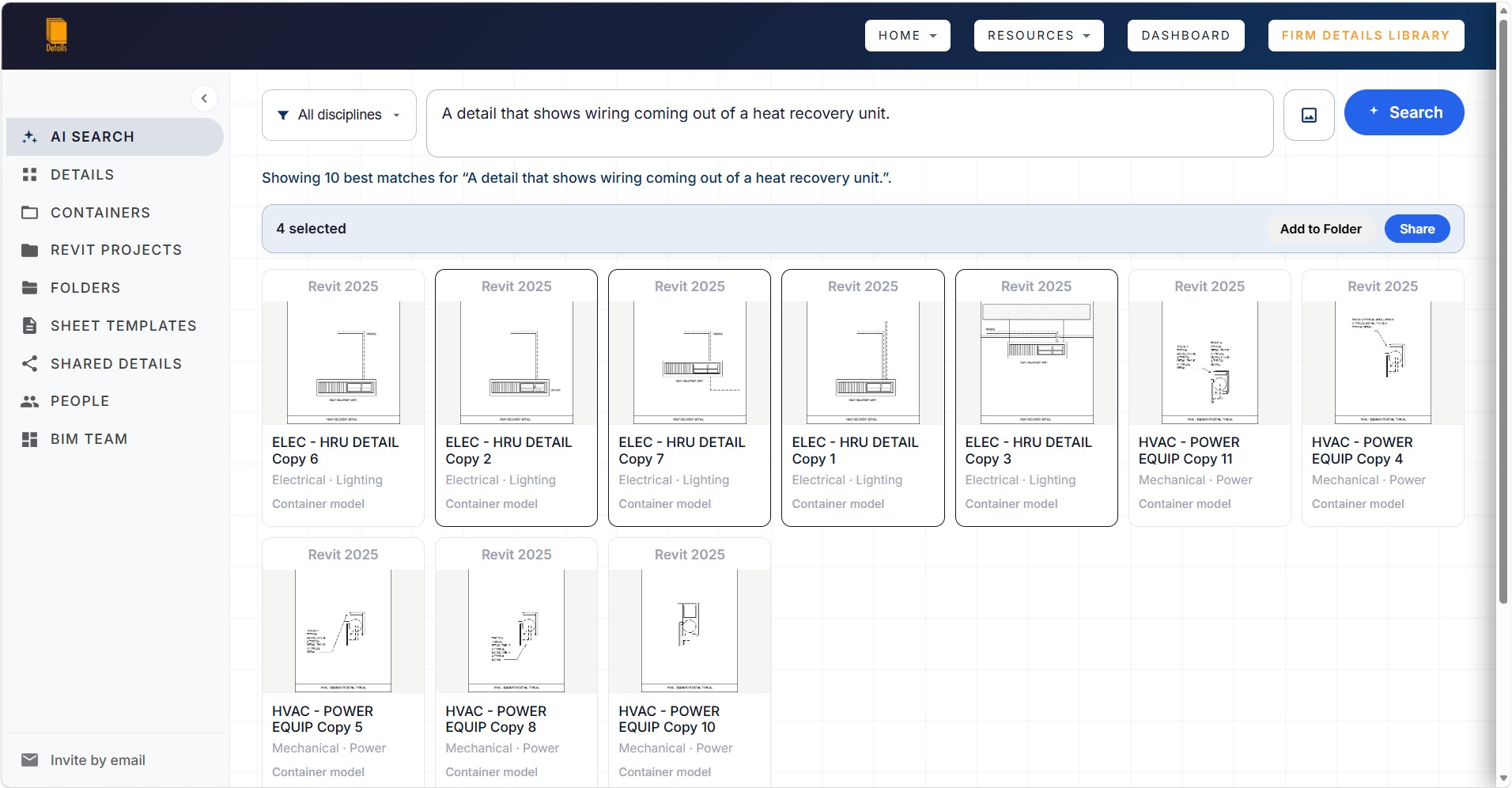Viewport: 1512px width, 788px height.
Task: Click the BIM Team dashboard icon
Action: click(30, 439)
